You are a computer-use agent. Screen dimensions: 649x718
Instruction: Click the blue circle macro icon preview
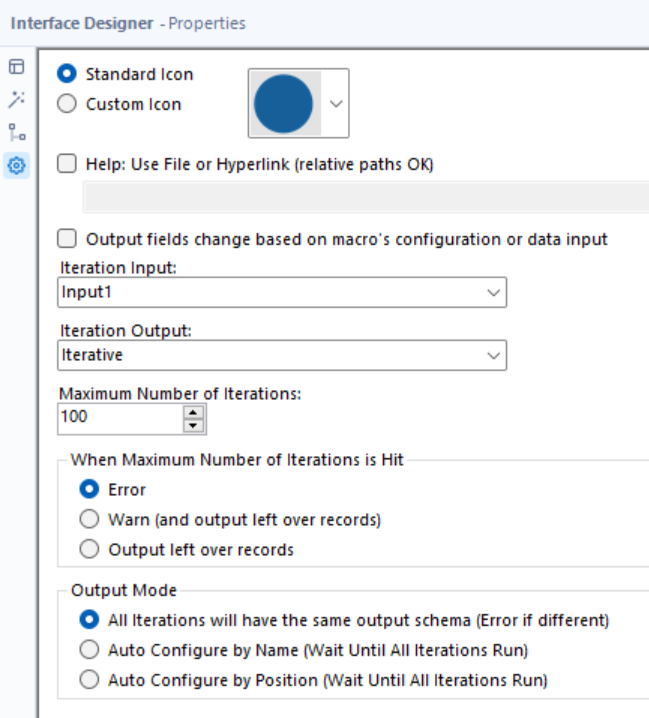click(x=284, y=103)
